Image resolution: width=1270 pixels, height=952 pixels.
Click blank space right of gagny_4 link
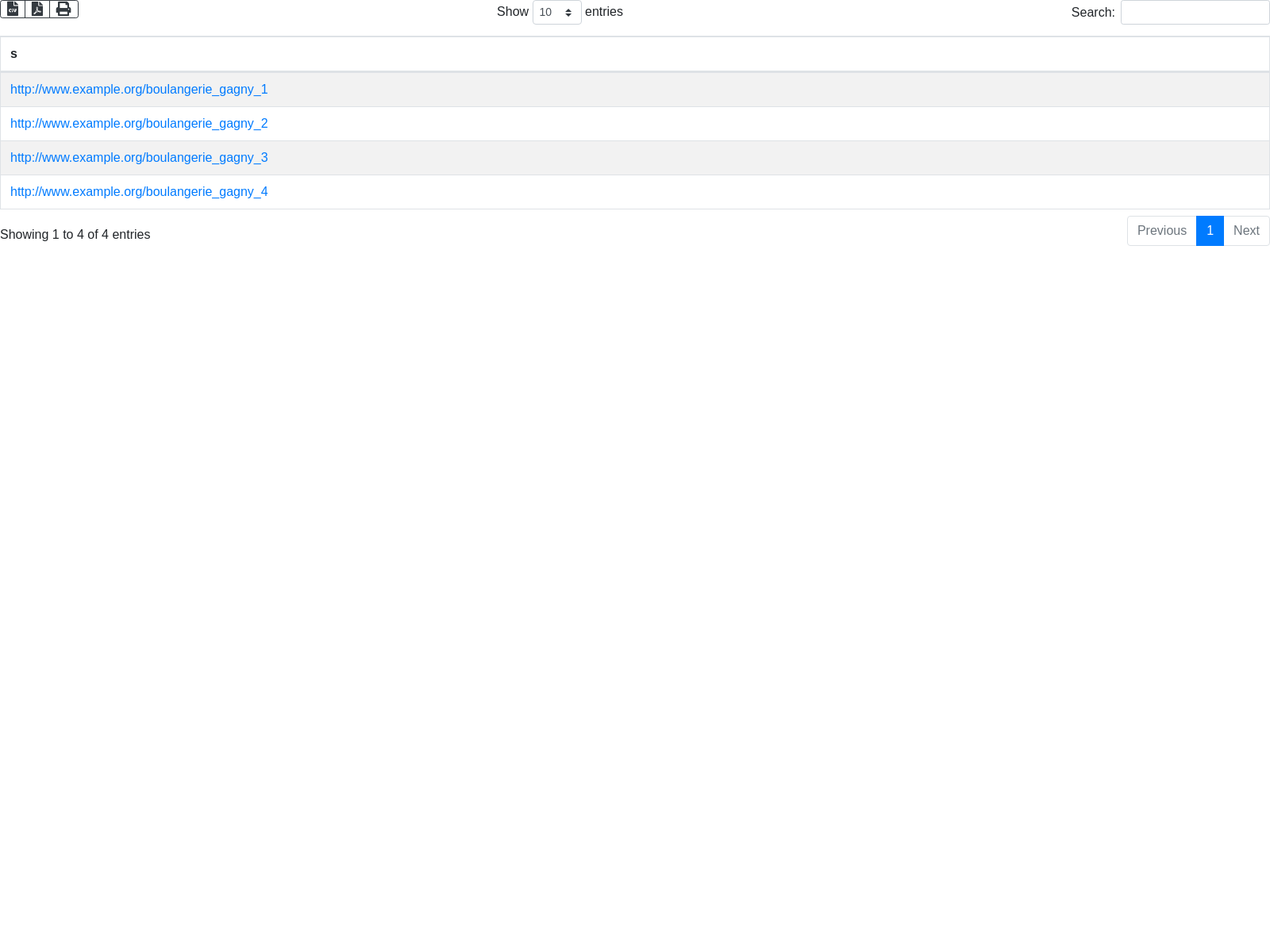(714, 192)
